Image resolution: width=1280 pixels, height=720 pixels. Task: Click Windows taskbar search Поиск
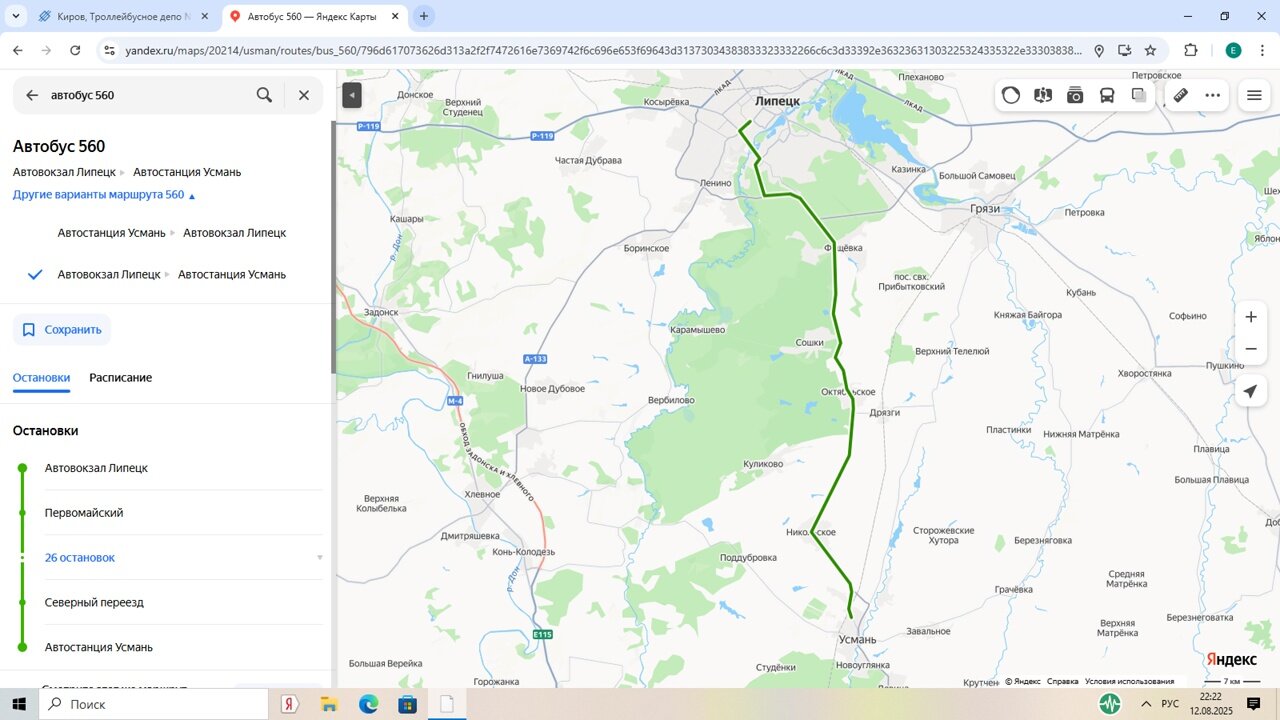click(153, 704)
